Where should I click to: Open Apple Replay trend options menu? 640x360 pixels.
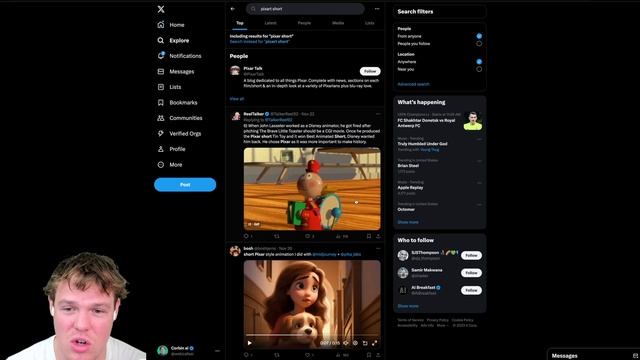[479, 182]
